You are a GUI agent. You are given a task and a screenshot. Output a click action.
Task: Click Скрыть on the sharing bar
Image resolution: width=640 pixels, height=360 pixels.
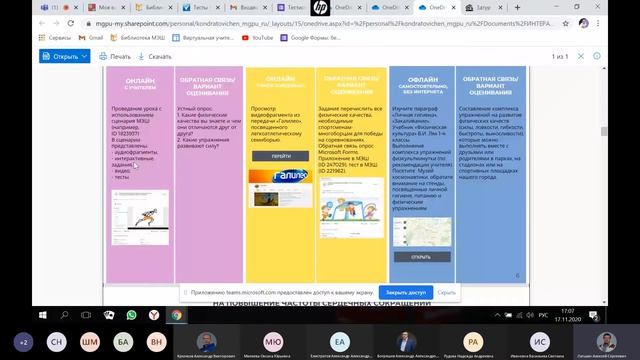(446, 292)
